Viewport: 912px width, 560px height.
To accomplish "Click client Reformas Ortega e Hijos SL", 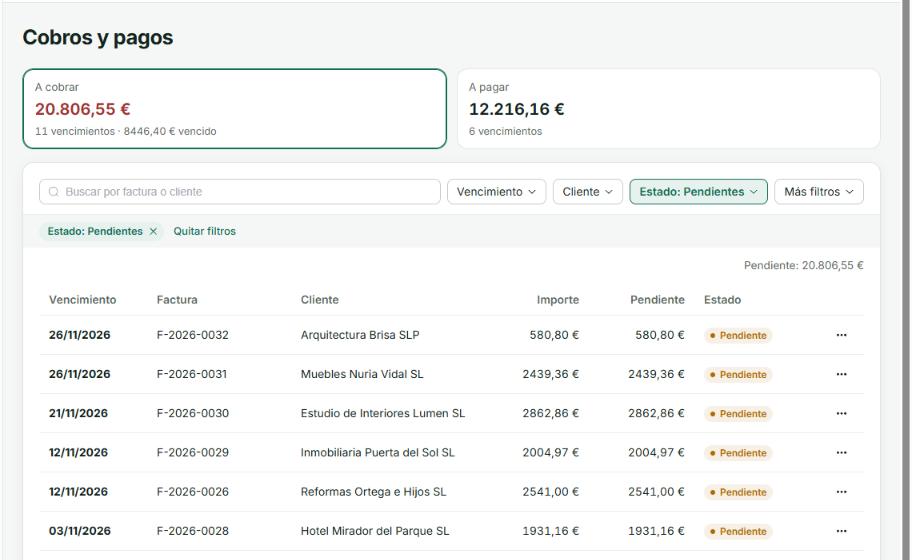I will (373, 492).
